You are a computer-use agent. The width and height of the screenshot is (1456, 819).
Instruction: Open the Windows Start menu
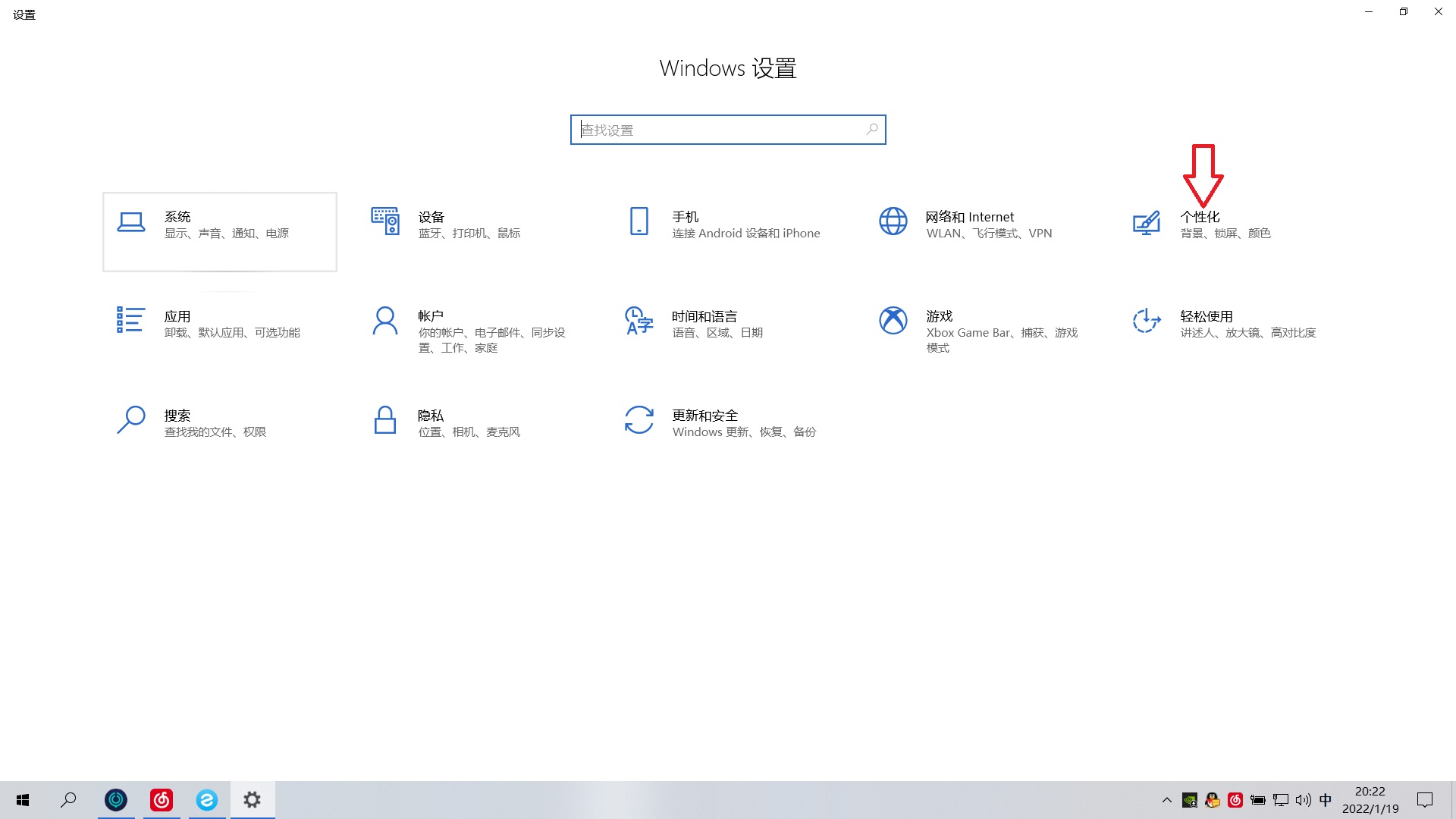pos(23,800)
